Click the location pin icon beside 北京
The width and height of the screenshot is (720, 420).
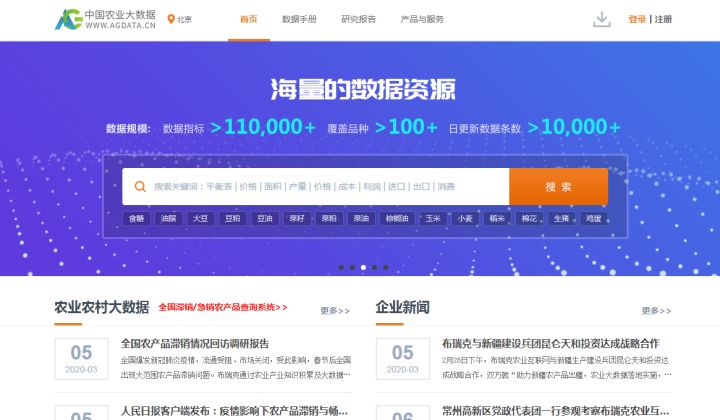[x=171, y=19]
